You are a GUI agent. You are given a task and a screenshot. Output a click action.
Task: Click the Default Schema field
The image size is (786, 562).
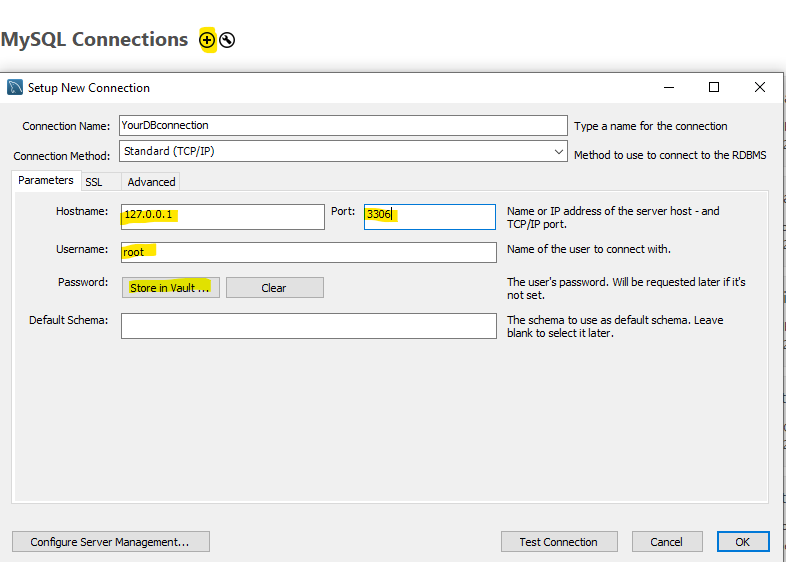tap(309, 326)
